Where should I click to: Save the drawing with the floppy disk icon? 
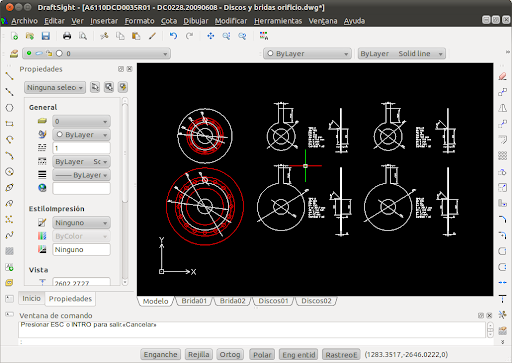coord(46,36)
